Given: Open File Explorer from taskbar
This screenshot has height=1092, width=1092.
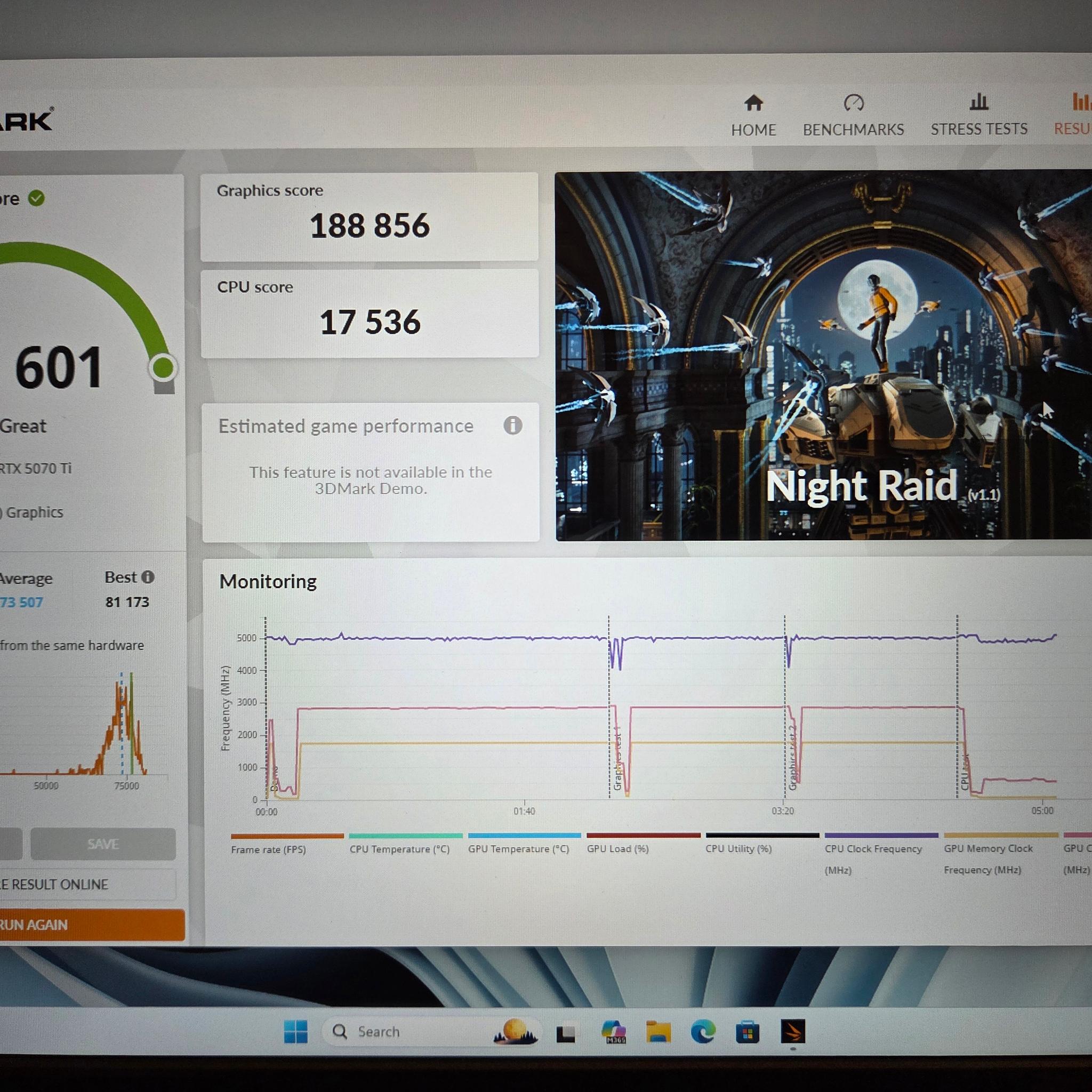Looking at the screenshot, I should [658, 1032].
